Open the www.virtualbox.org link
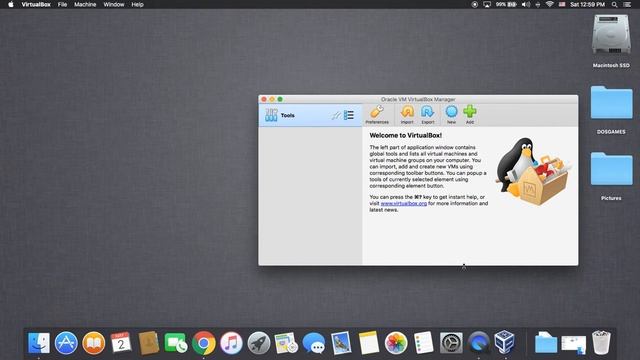This screenshot has height=360, width=640. (x=404, y=203)
